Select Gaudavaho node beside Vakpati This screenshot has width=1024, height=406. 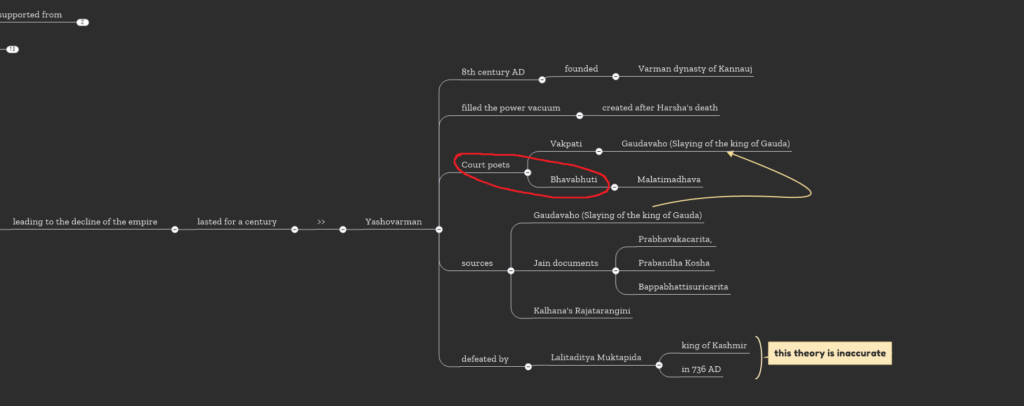[x=706, y=144]
